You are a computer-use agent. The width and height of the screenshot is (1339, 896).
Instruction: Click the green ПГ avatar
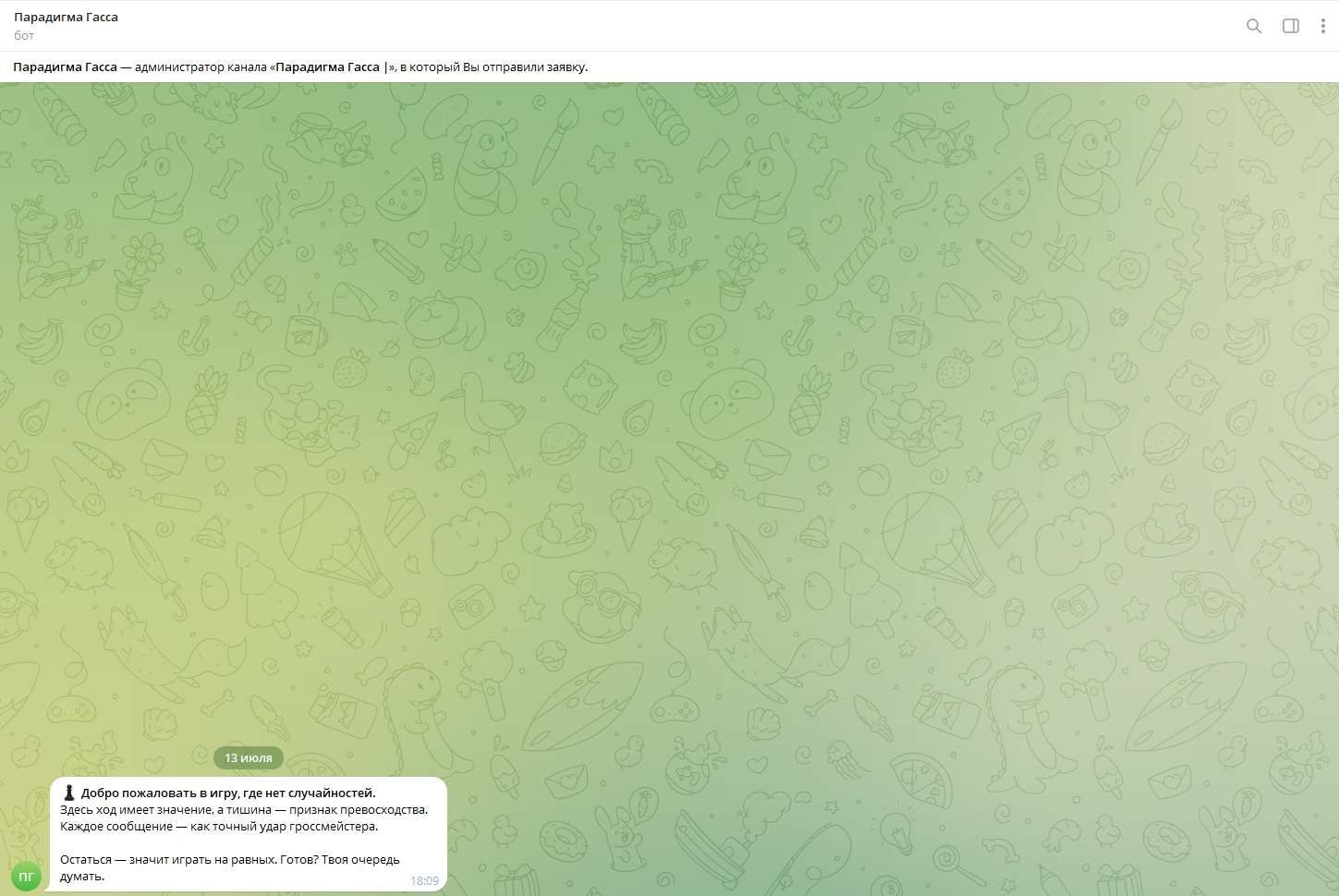tap(27, 876)
